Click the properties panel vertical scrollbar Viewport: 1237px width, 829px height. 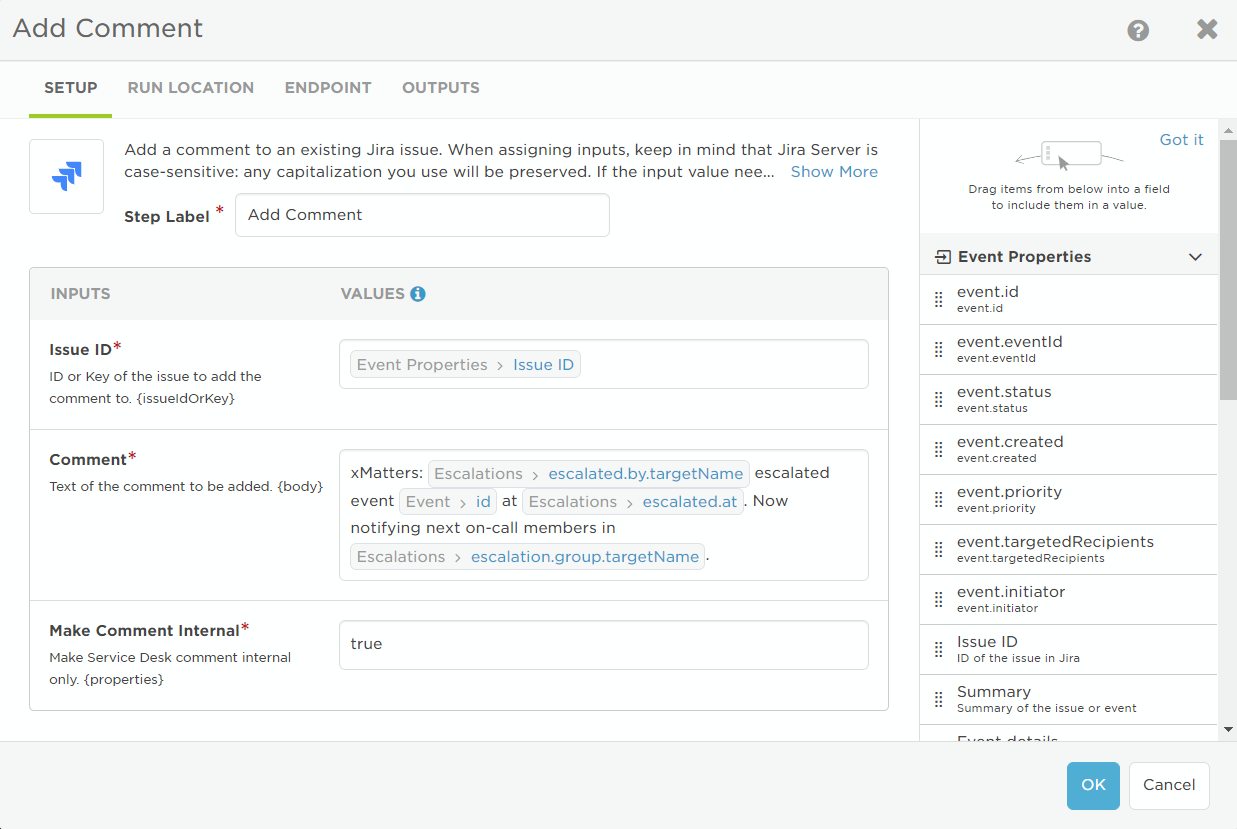point(1228,270)
